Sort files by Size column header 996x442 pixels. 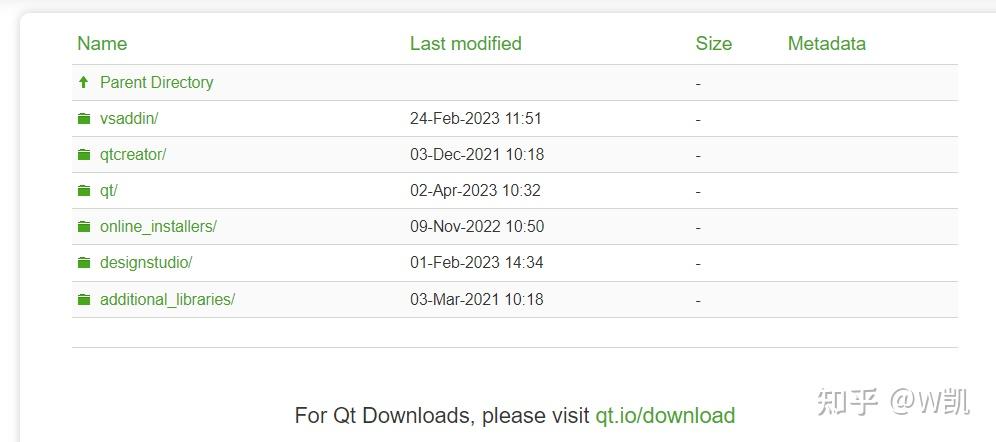pyautogui.click(x=713, y=43)
